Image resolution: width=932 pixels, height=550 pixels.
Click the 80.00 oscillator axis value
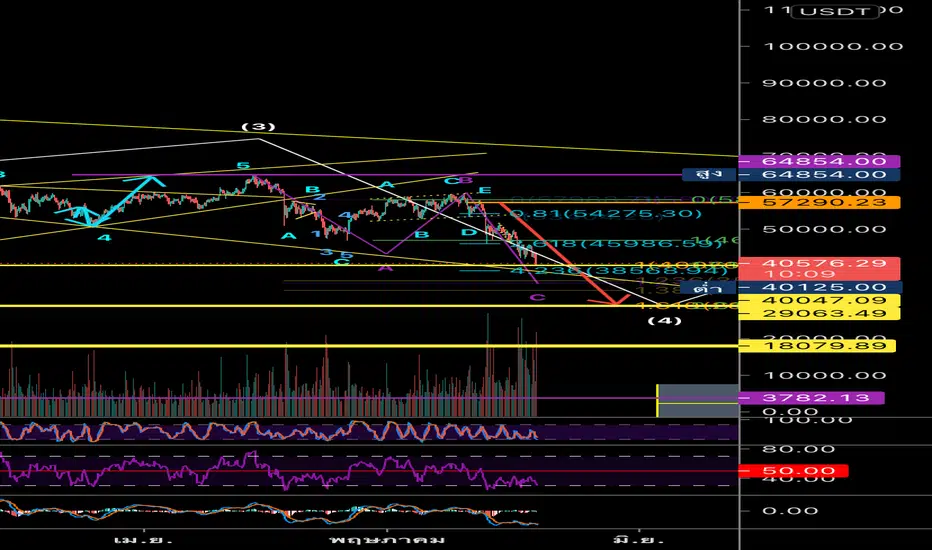pos(797,449)
